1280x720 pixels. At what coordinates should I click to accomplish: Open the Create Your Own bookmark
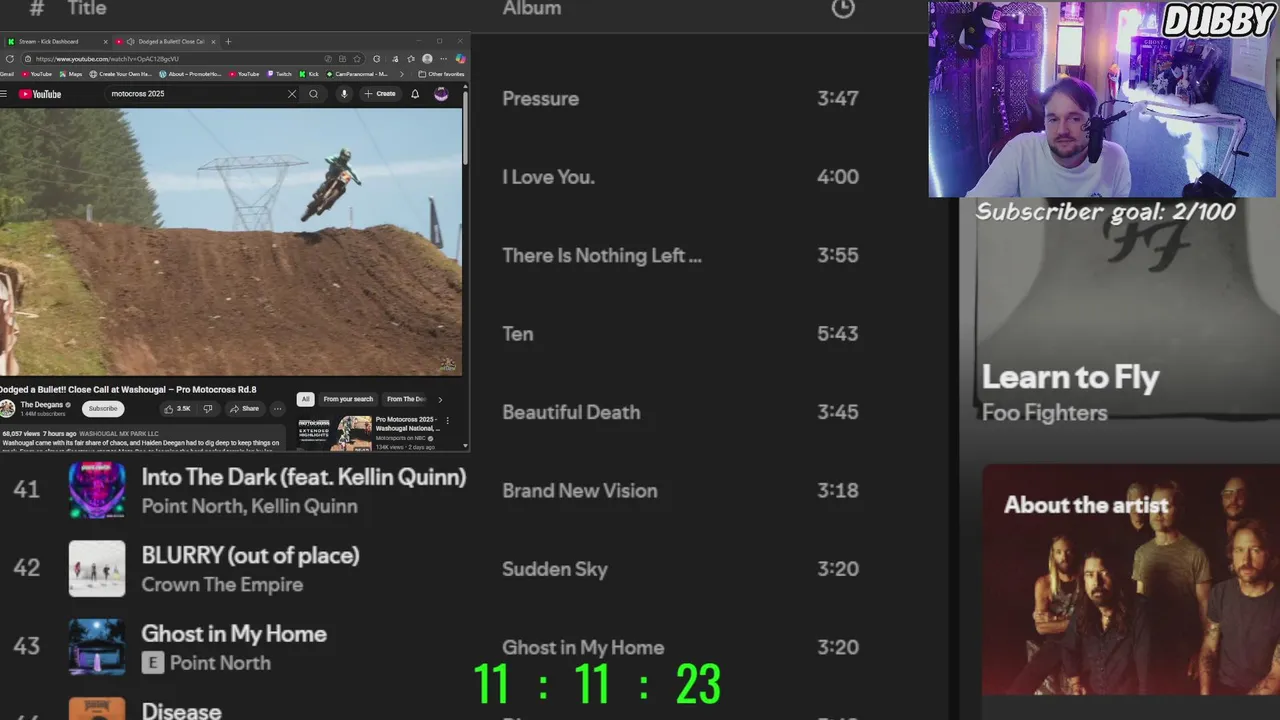[120, 74]
